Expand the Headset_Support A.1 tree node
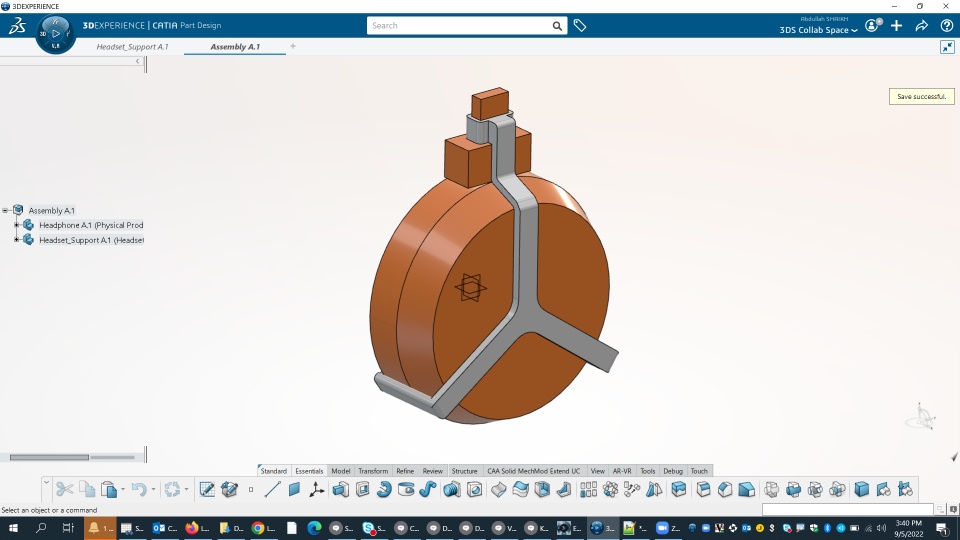This screenshot has height=540, width=960. 17,239
